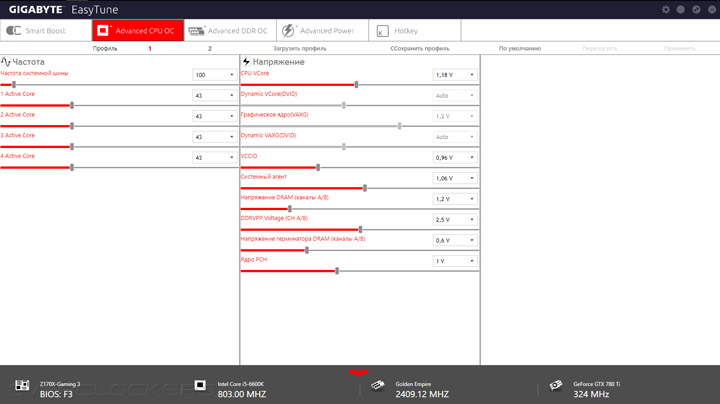Click the DRAM terminator voltage slider handle
720x404 pixels.
click(307, 250)
